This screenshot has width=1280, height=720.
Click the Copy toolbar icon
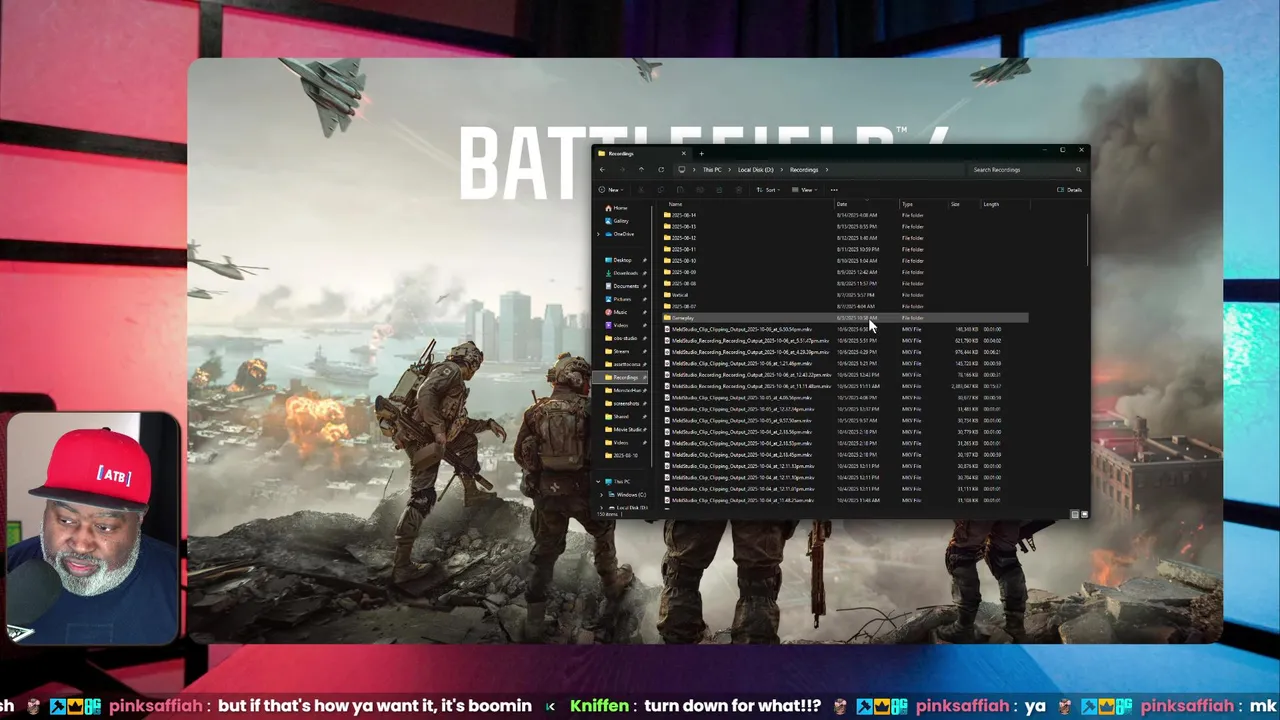[661, 190]
